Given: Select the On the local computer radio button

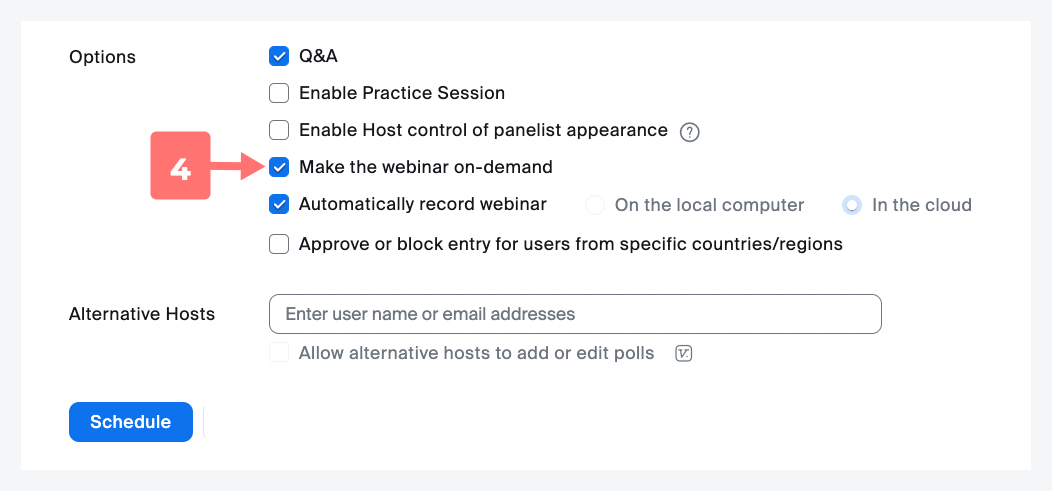Looking at the screenshot, I should [x=595, y=205].
